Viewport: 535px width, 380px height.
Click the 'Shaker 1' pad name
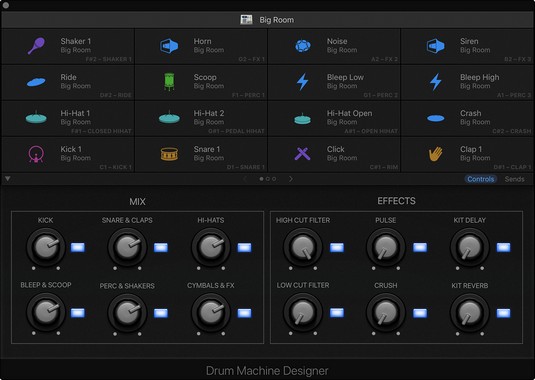point(76,41)
